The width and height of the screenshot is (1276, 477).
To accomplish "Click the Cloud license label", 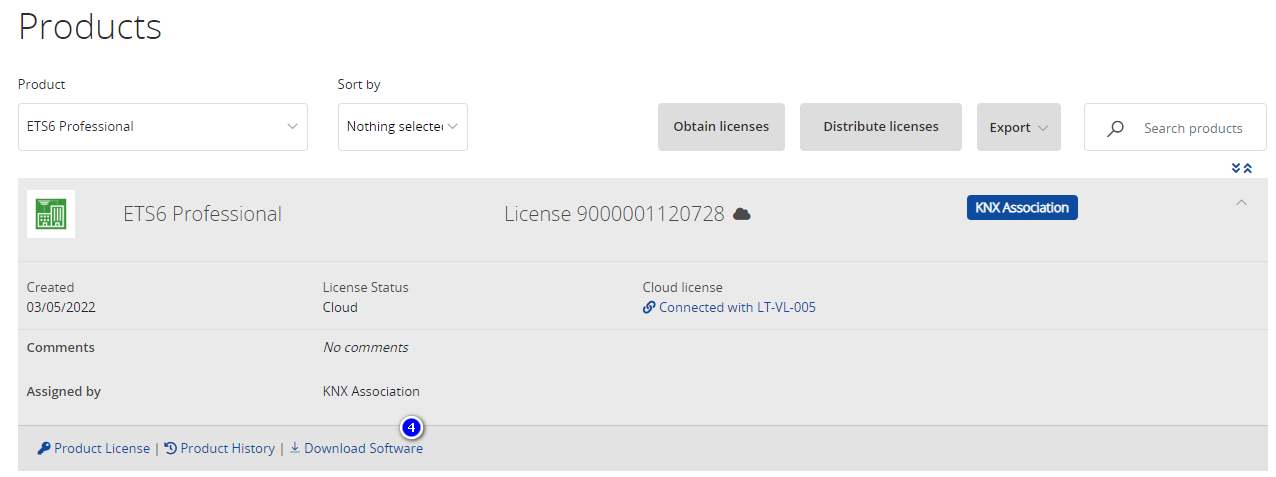I will [683, 288].
